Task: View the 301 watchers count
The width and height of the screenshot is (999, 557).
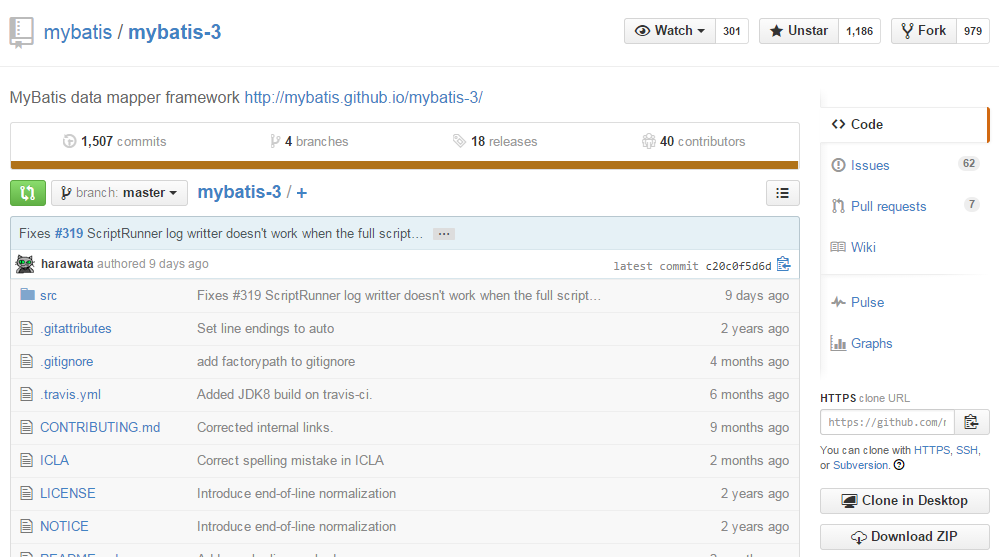Action: (x=732, y=31)
